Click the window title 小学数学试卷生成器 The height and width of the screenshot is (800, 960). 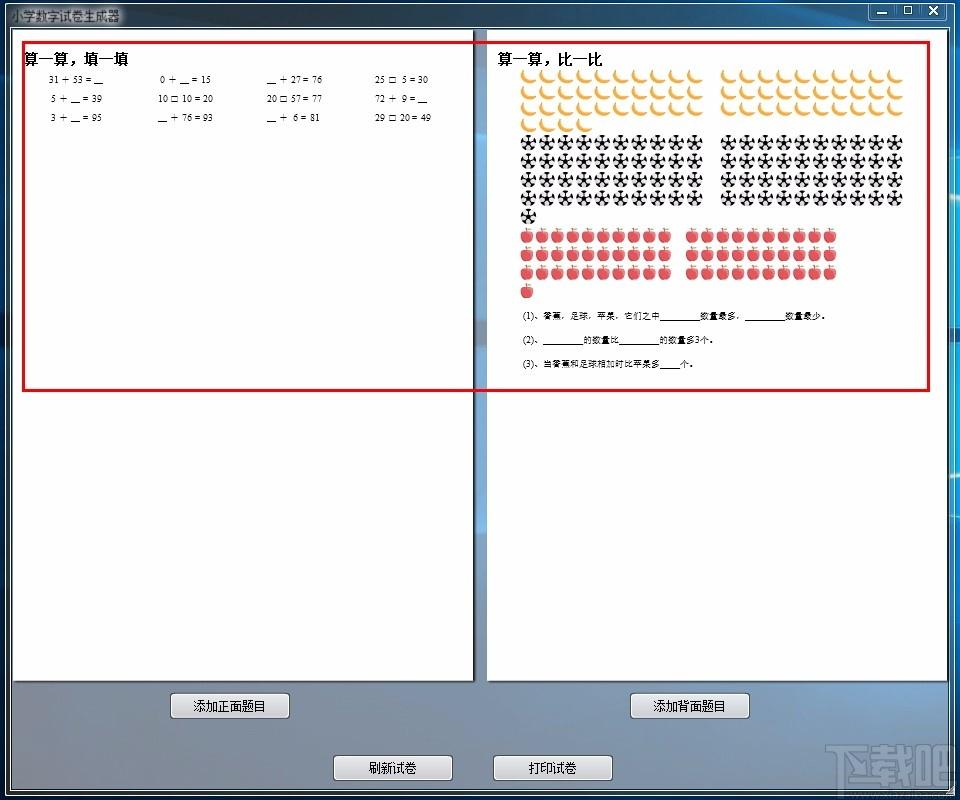coord(66,16)
